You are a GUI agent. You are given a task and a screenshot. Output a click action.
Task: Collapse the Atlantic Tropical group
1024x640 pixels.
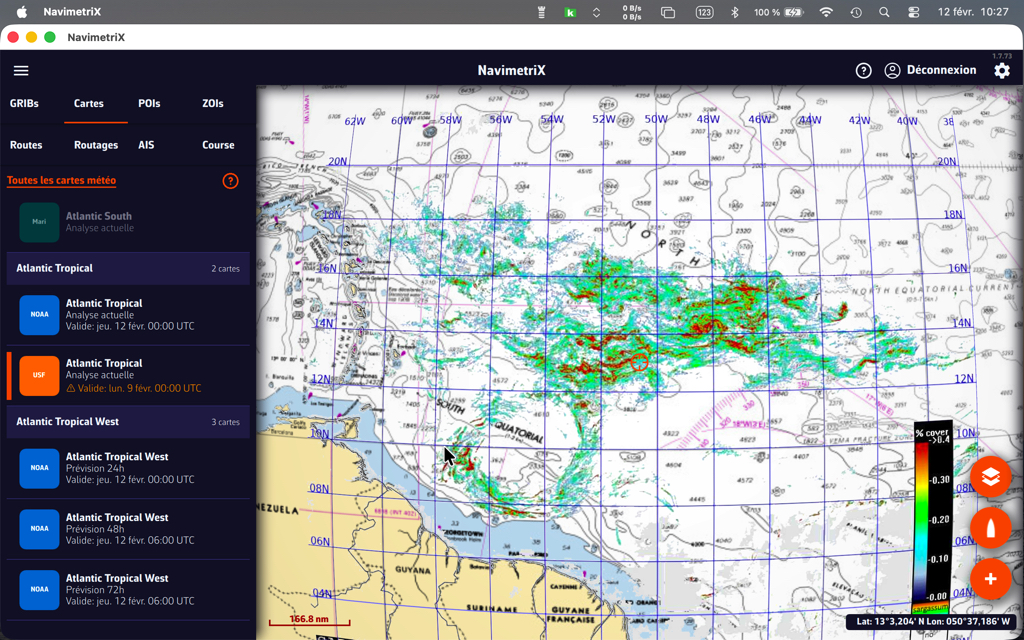(x=128, y=268)
